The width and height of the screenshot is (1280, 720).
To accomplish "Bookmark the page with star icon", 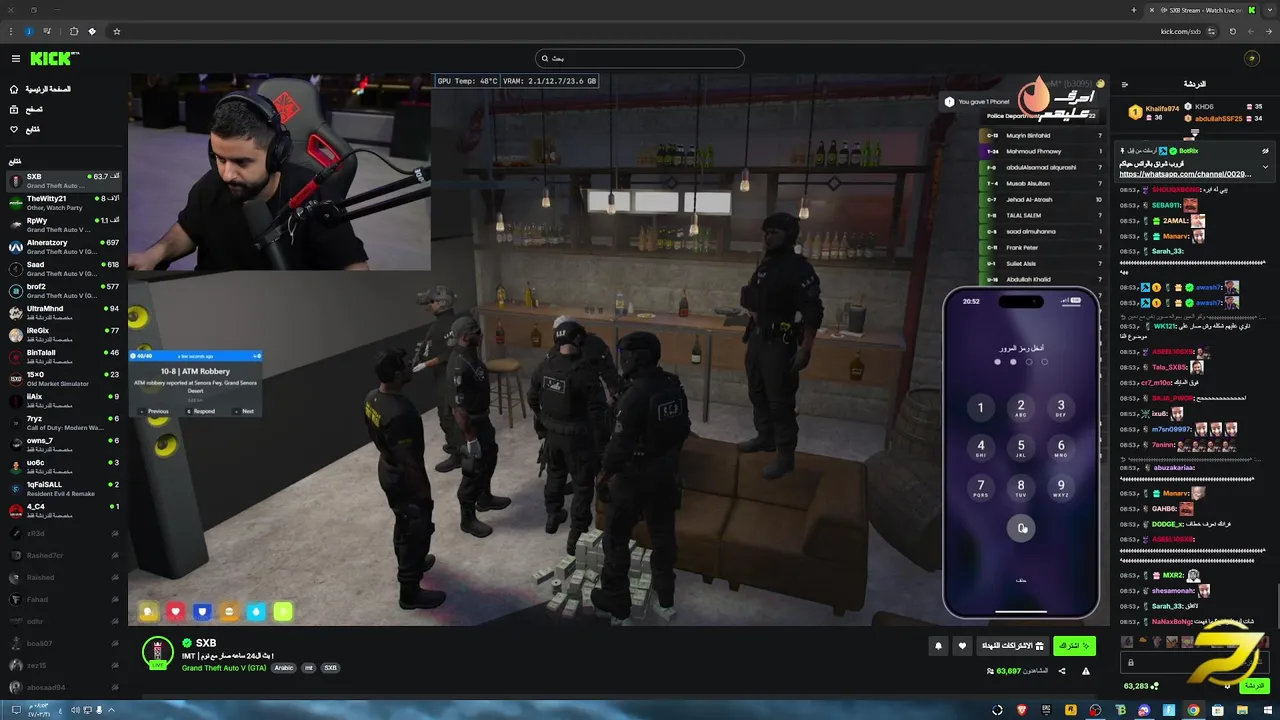I will [116, 31].
